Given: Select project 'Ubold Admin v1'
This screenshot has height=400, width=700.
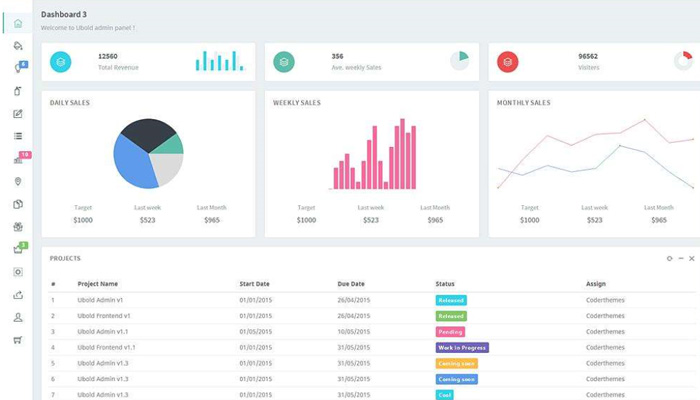Looking at the screenshot, I should pyautogui.click(x=100, y=300).
